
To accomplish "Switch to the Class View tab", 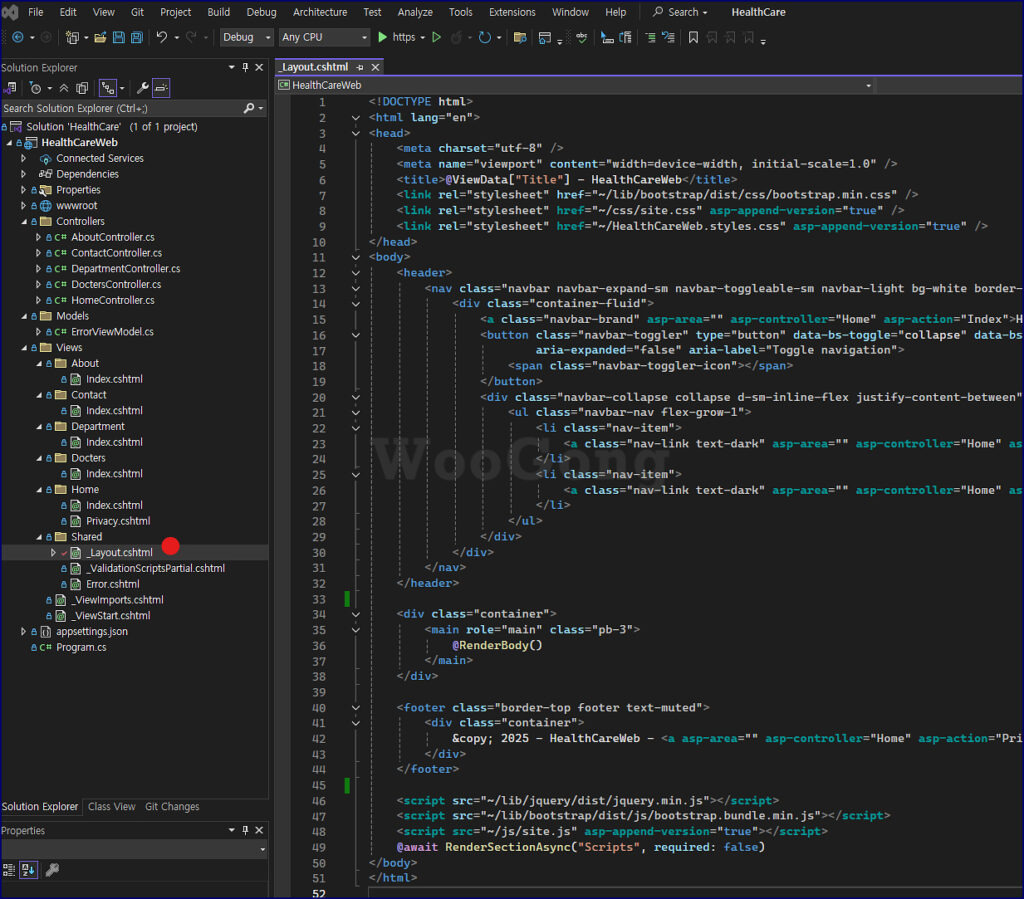I will coord(112,806).
